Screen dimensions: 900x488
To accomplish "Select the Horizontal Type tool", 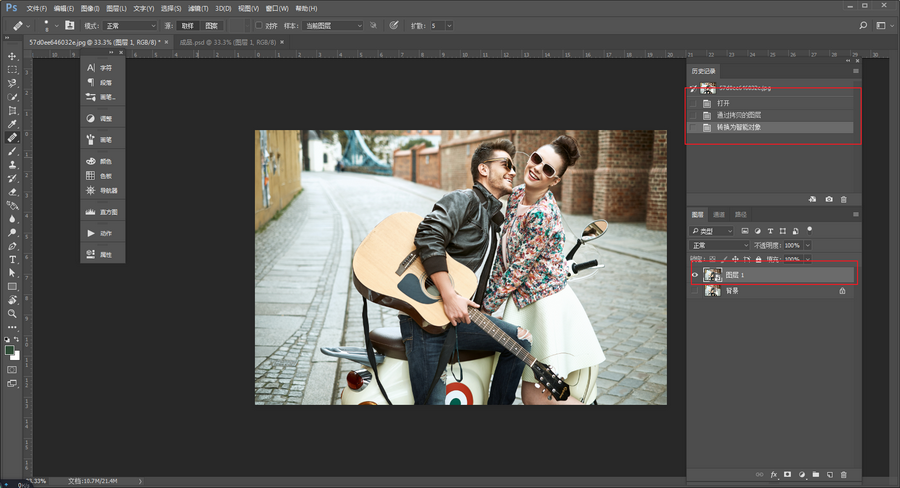I will pos(12,259).
